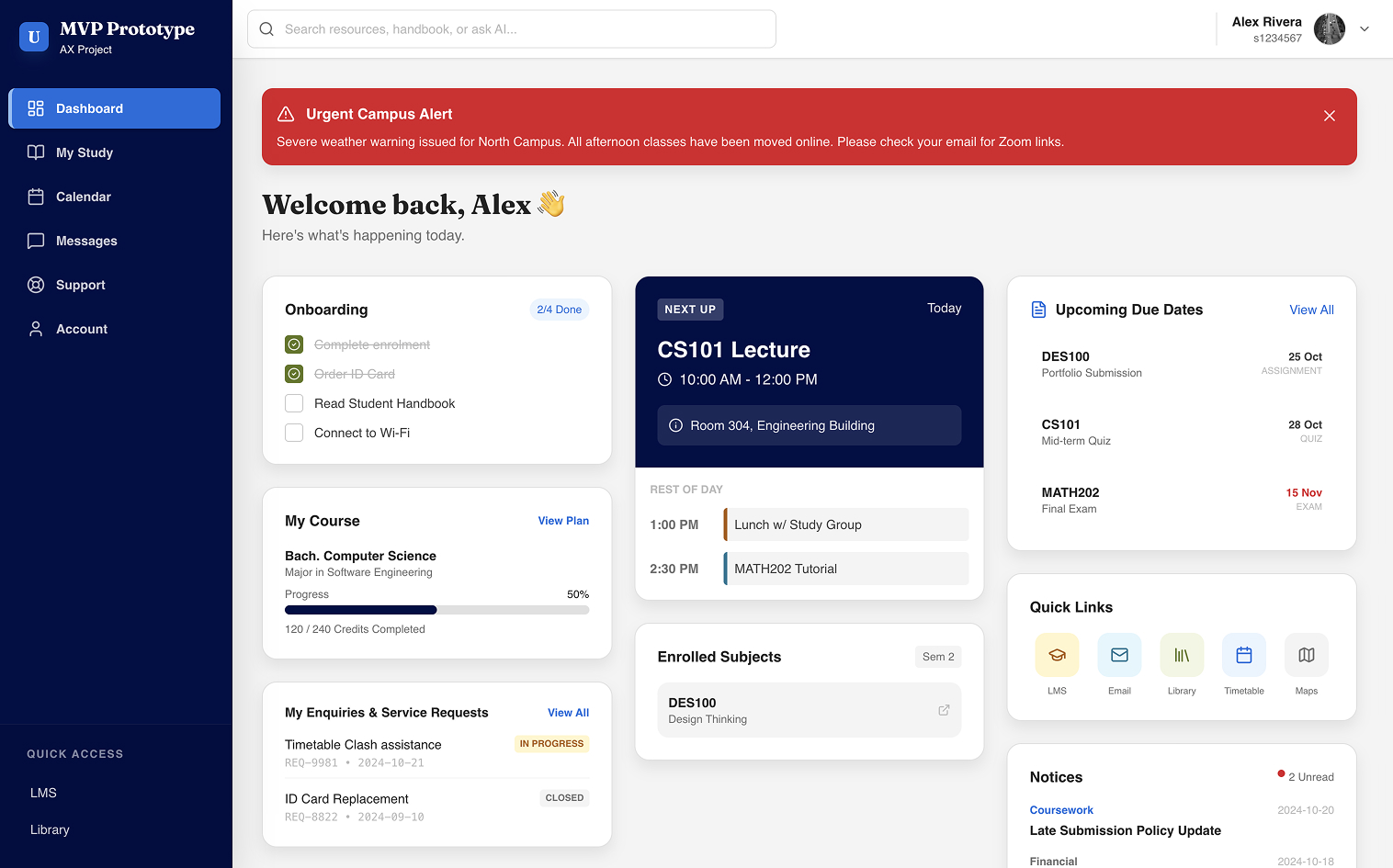Click the Account person icon
The height and width of the screenshot is (868, 1393).
coord(36,329)
